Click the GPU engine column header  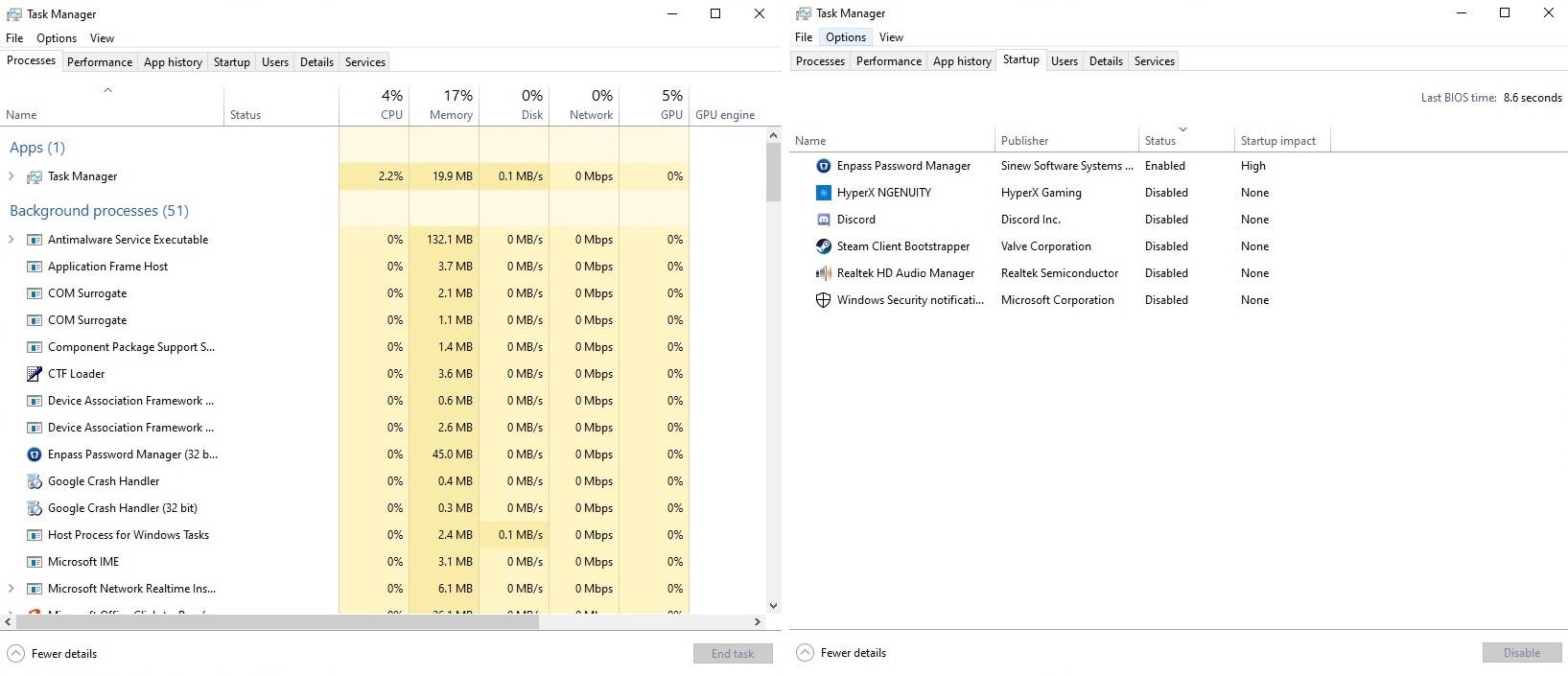coord(725,114)
